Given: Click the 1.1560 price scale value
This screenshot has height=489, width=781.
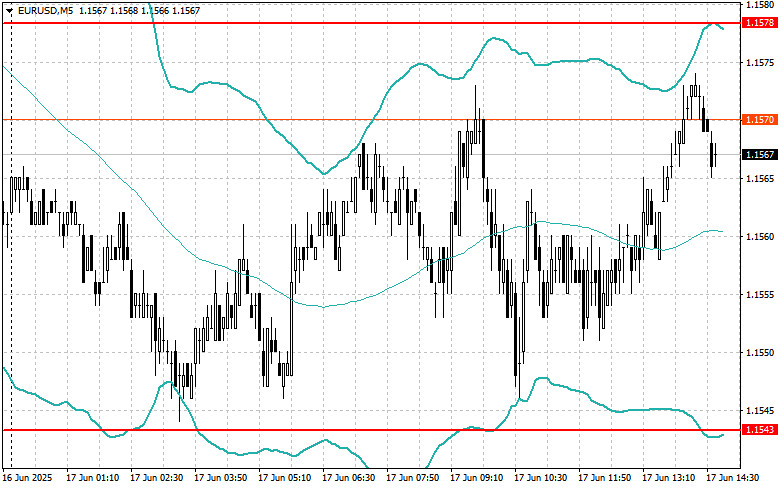Looking at the screenshot, I should point(760,236).
